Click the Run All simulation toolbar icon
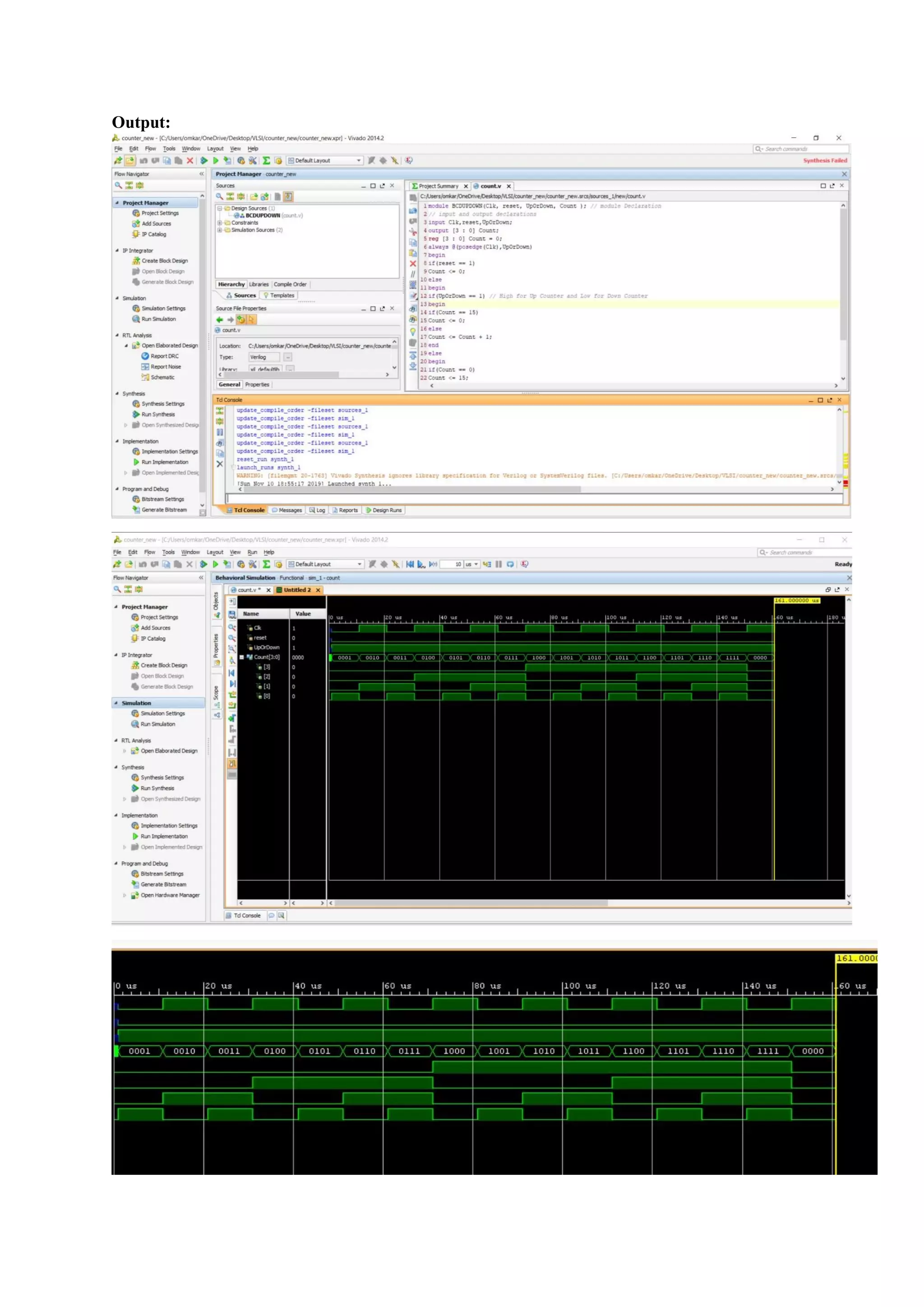Image resolution: width=924 pixels, height=1307 pixels. (x=421, y=564)
